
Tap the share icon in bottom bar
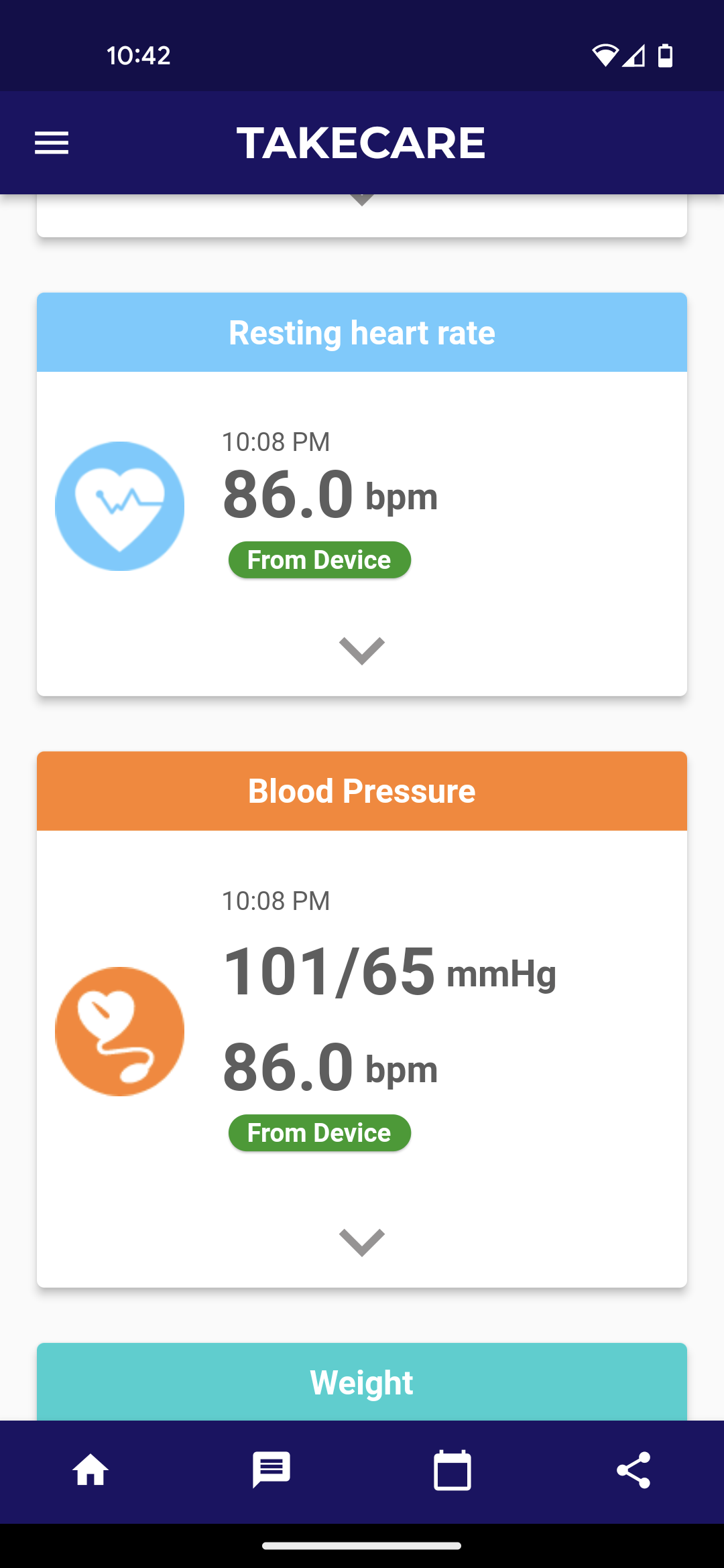tap(633, 1470)
